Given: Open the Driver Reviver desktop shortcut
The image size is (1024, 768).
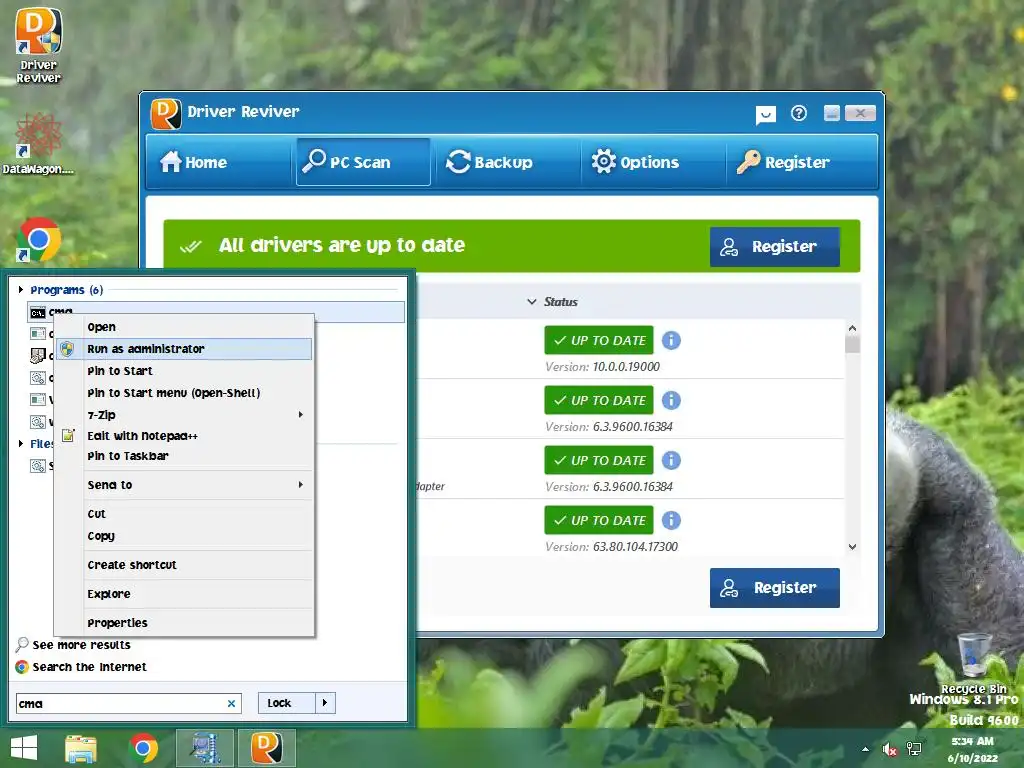Looking at the screenshot, I should pyautogui.click(x=38, y=46).
